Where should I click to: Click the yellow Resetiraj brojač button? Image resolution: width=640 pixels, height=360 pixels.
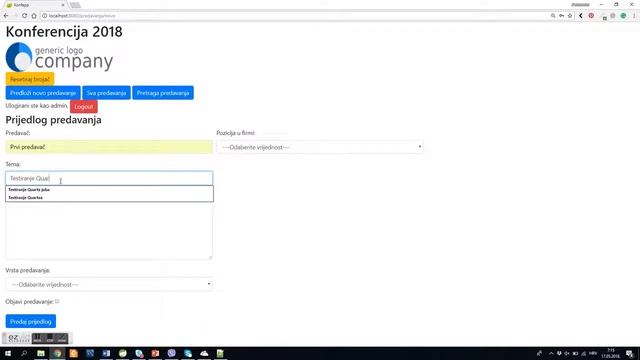coord(30,79)
